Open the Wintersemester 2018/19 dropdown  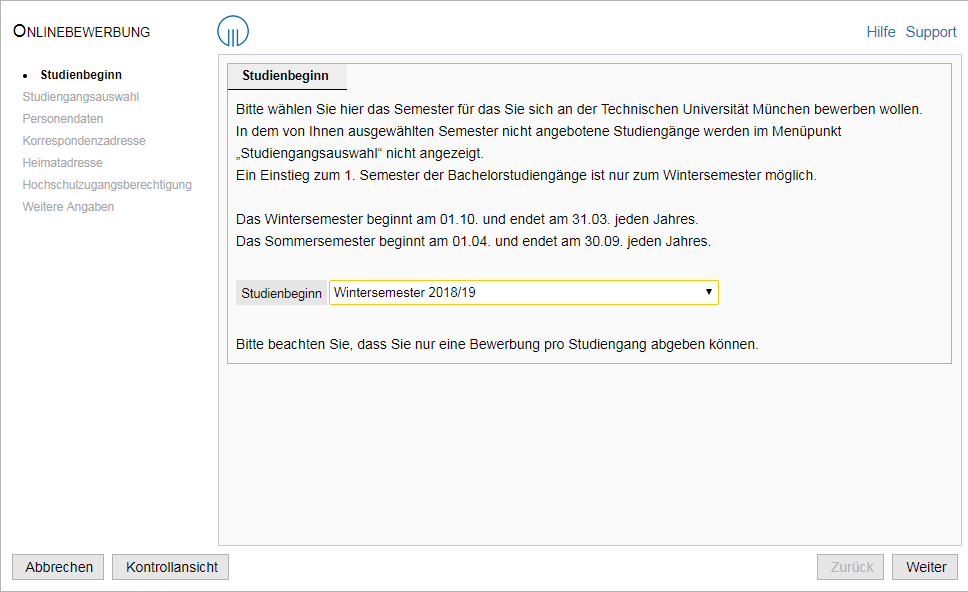coord(524,293)
